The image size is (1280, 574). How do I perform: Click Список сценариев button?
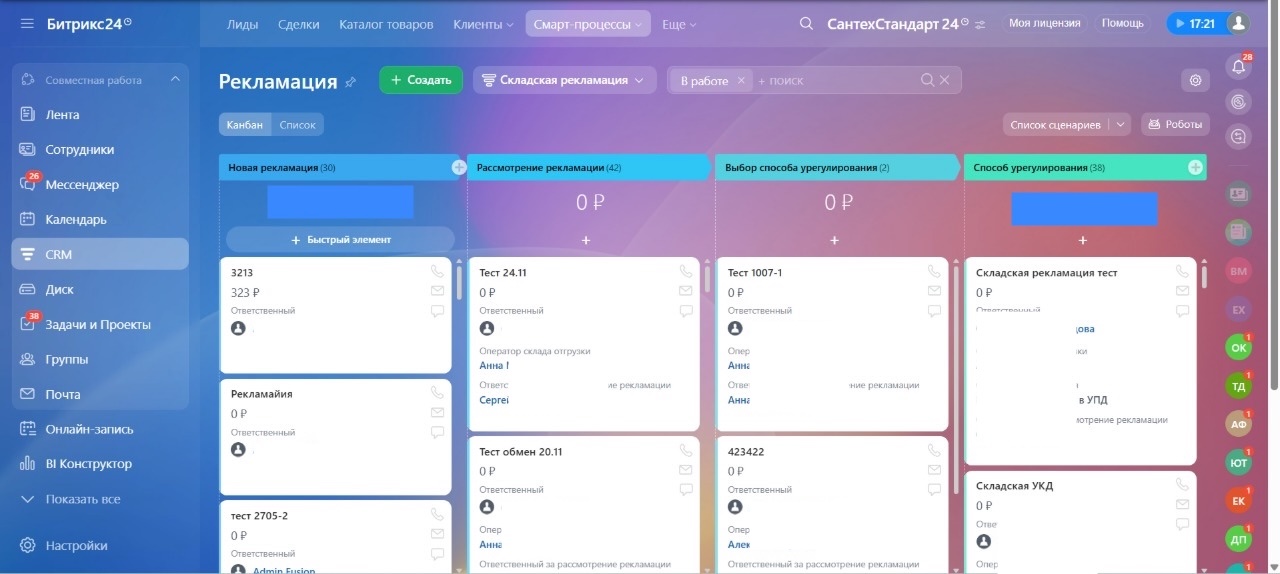(1055, 125)
